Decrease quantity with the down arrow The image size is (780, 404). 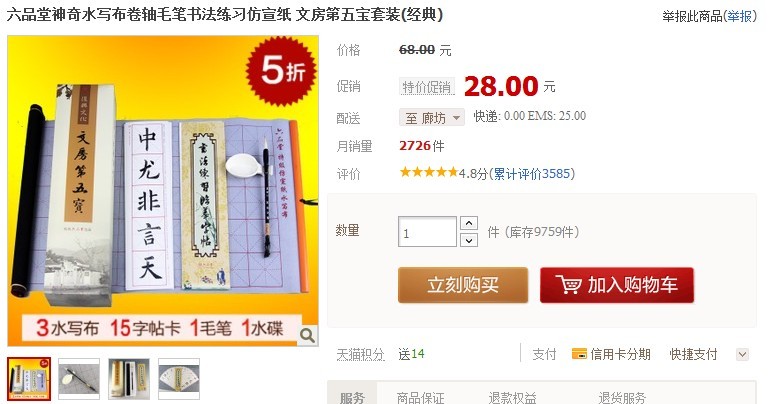(x=469, y=240)
